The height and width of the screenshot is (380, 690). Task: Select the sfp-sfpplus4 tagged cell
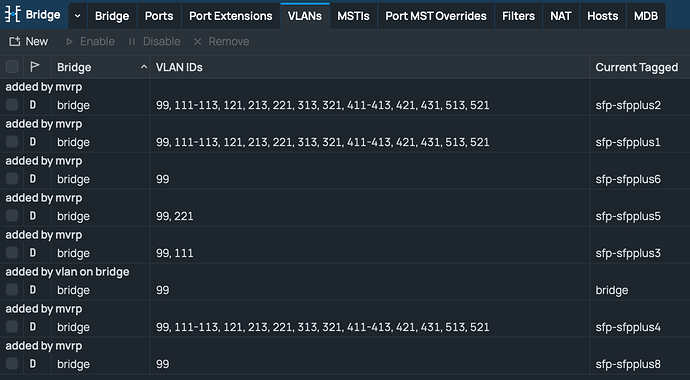point(628,327)
